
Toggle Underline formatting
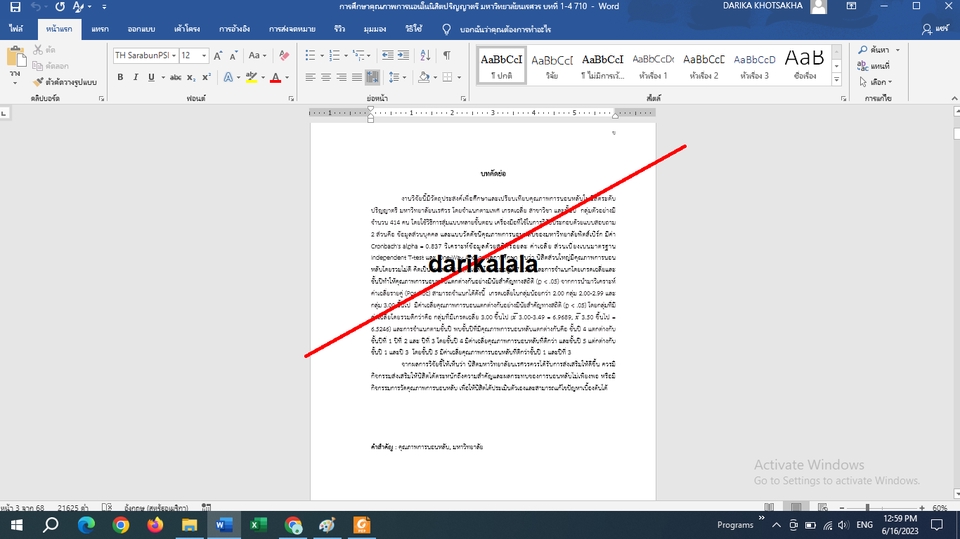point(151,77)
